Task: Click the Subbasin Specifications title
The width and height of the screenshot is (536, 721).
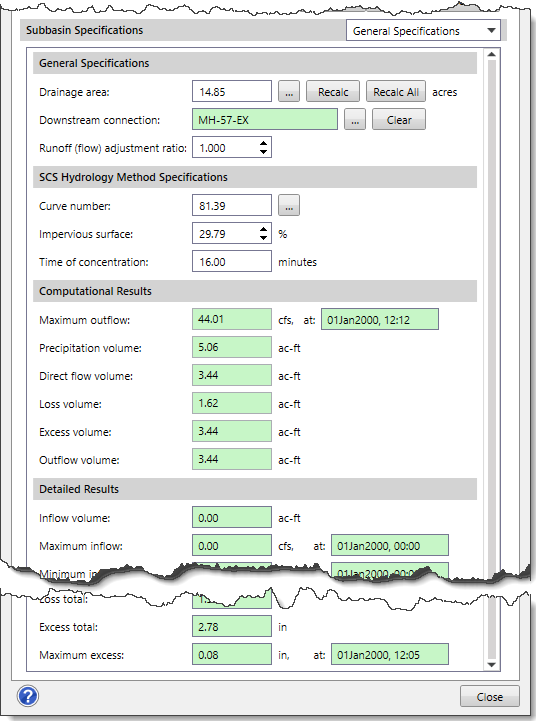Action: pos(85,30)
